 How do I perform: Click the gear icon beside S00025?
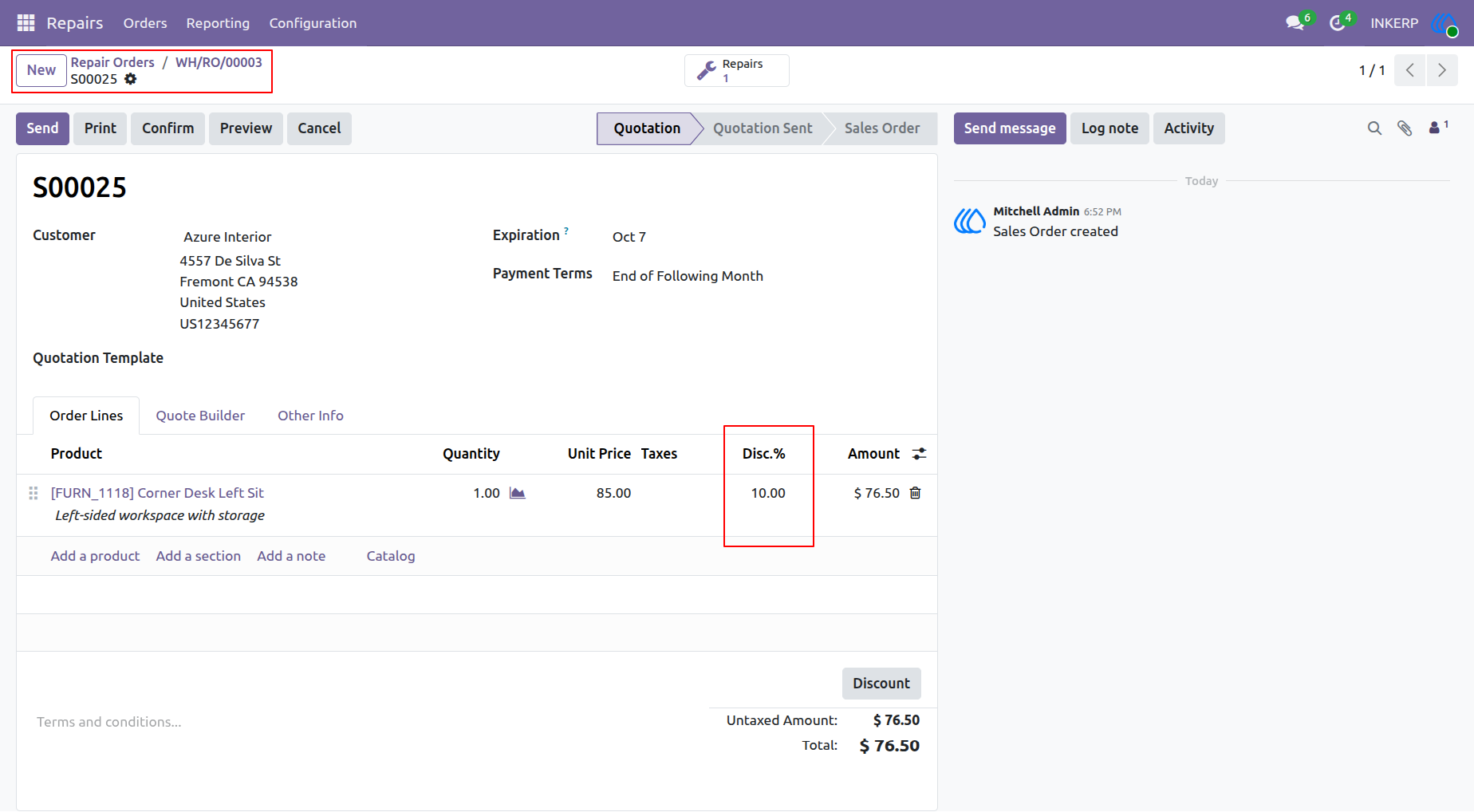131,79
